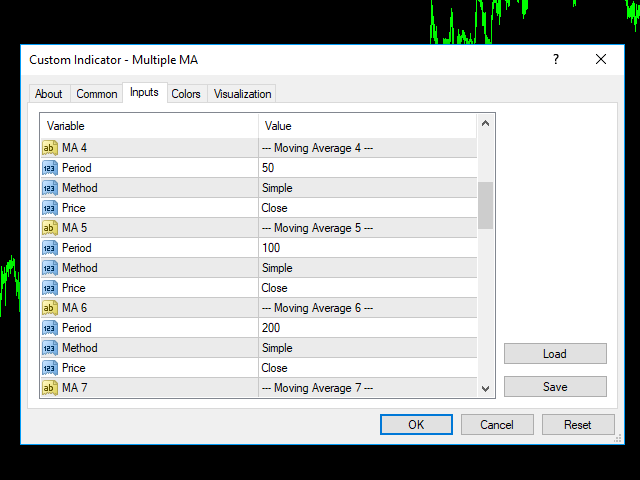Click the 123 icon beside Period 200 row

50,328
